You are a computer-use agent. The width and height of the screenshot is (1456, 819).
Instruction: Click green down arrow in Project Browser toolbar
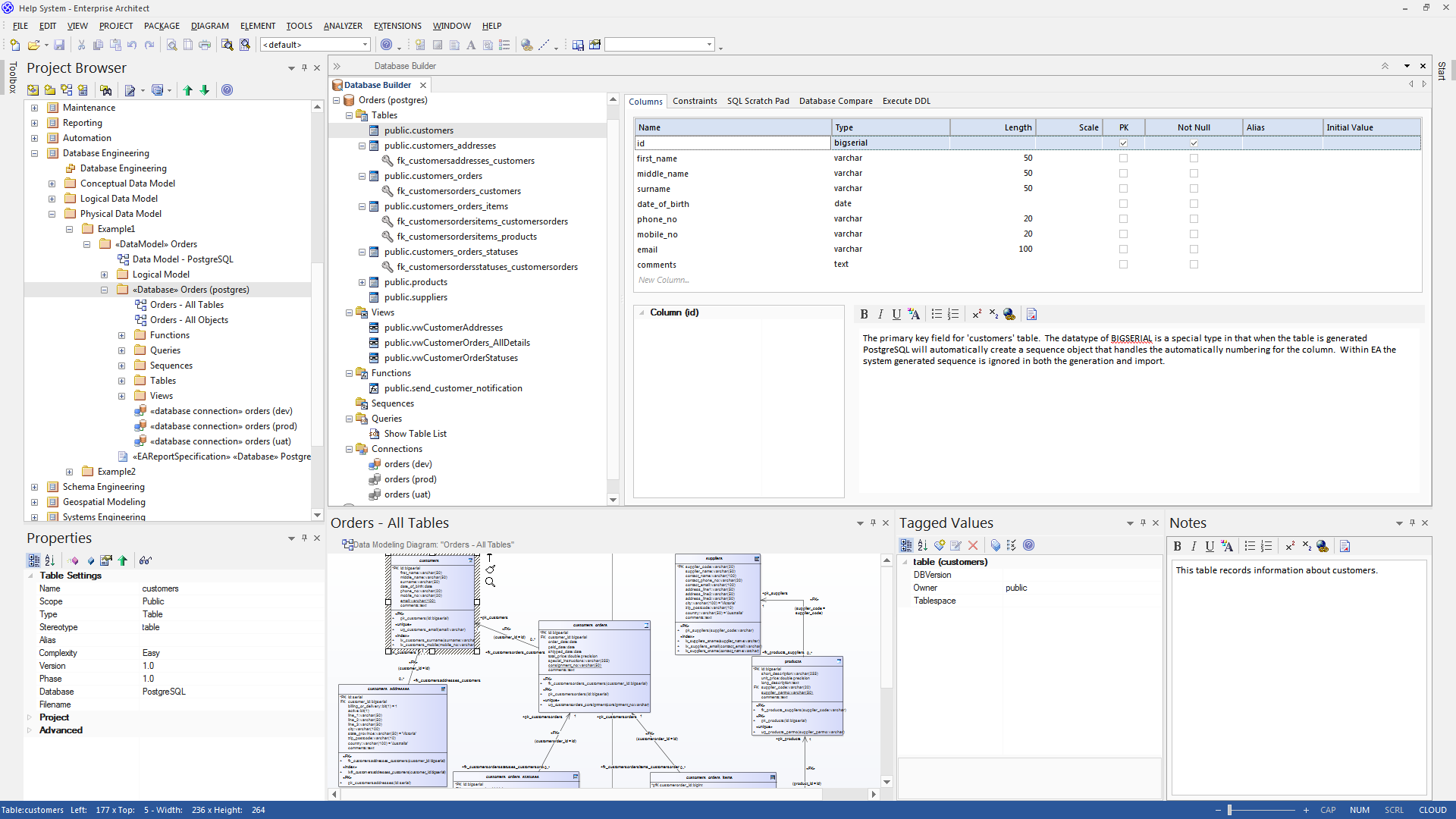[205, 90]
